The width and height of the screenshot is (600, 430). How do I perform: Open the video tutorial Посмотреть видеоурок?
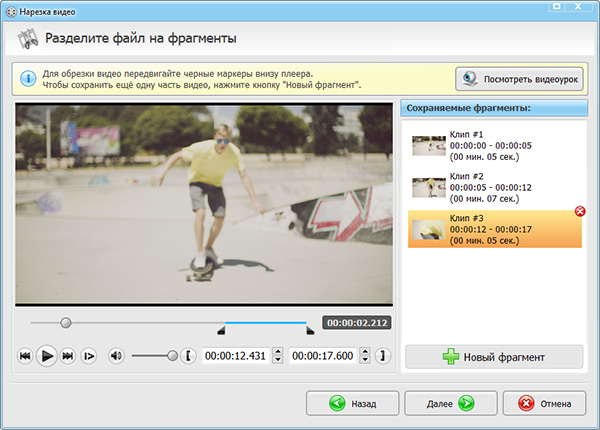point(519,79)
